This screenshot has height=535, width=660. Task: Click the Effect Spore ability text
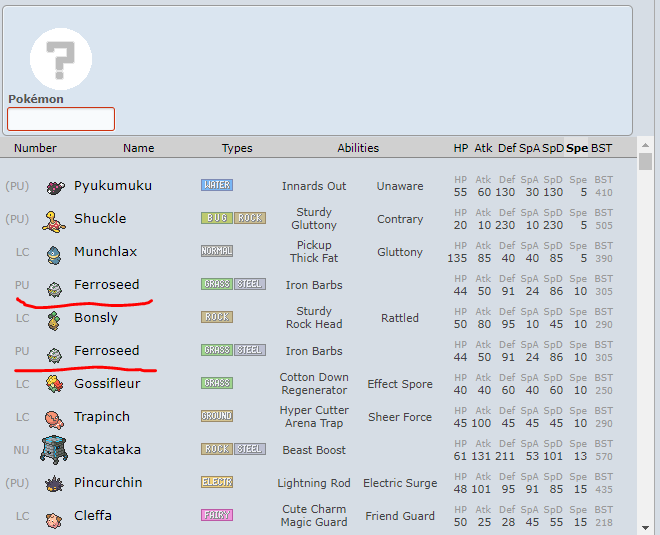tap(400, 384)
